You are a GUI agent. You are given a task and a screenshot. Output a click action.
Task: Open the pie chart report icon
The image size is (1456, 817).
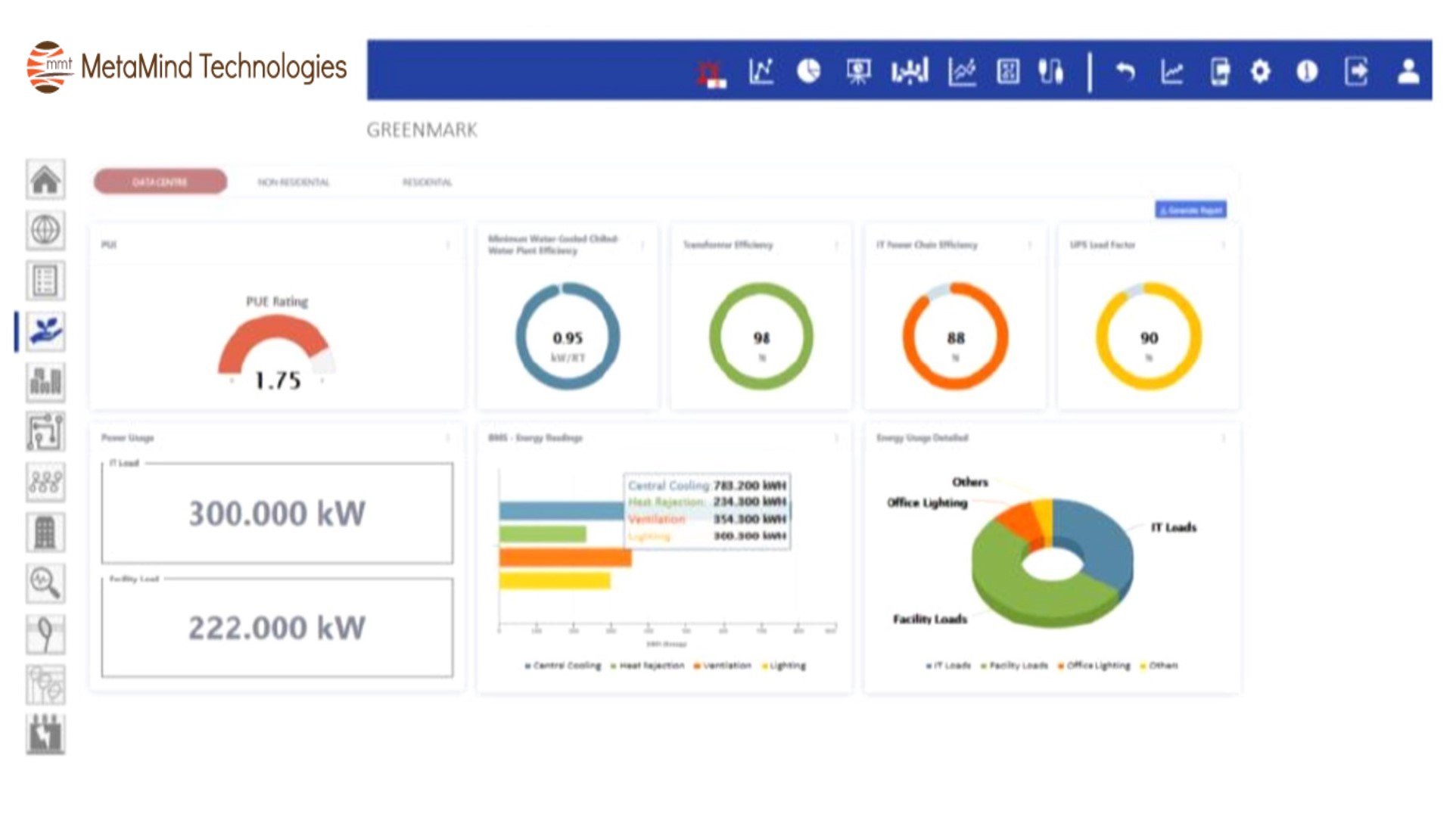[809, 71]
